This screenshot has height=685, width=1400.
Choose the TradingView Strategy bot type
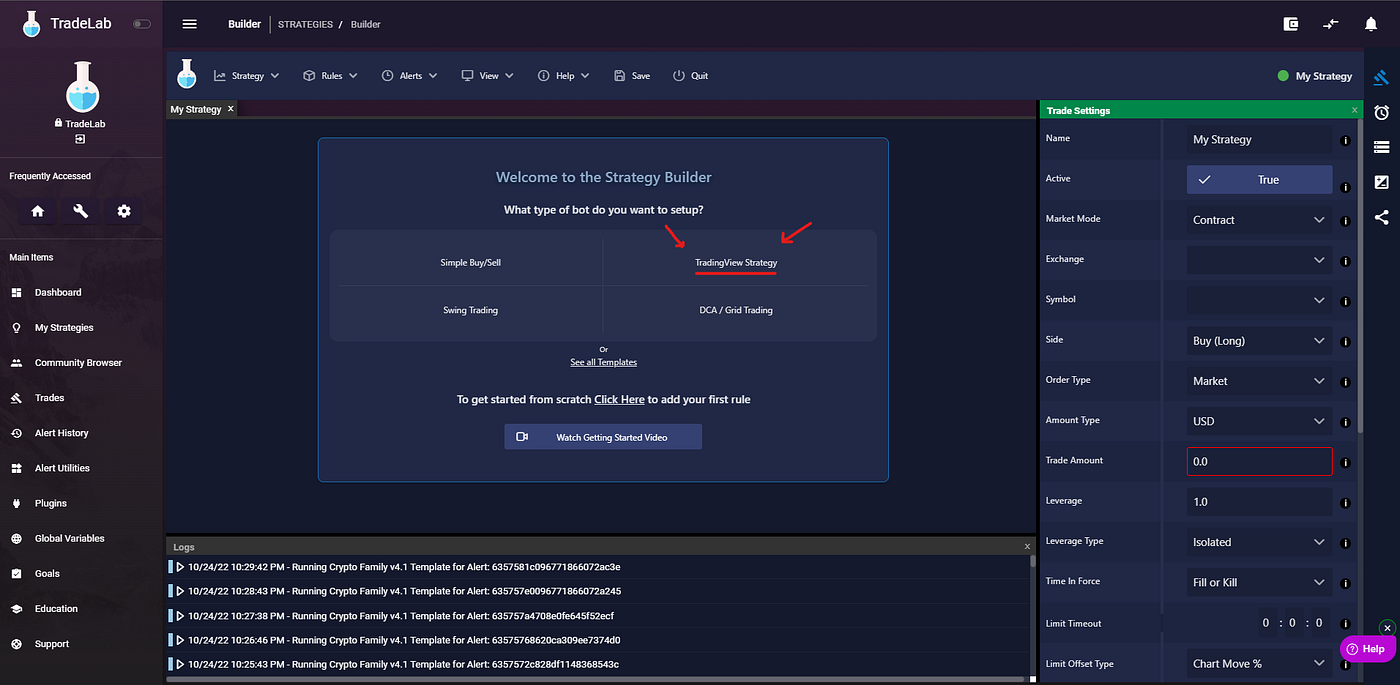[736, 262]
